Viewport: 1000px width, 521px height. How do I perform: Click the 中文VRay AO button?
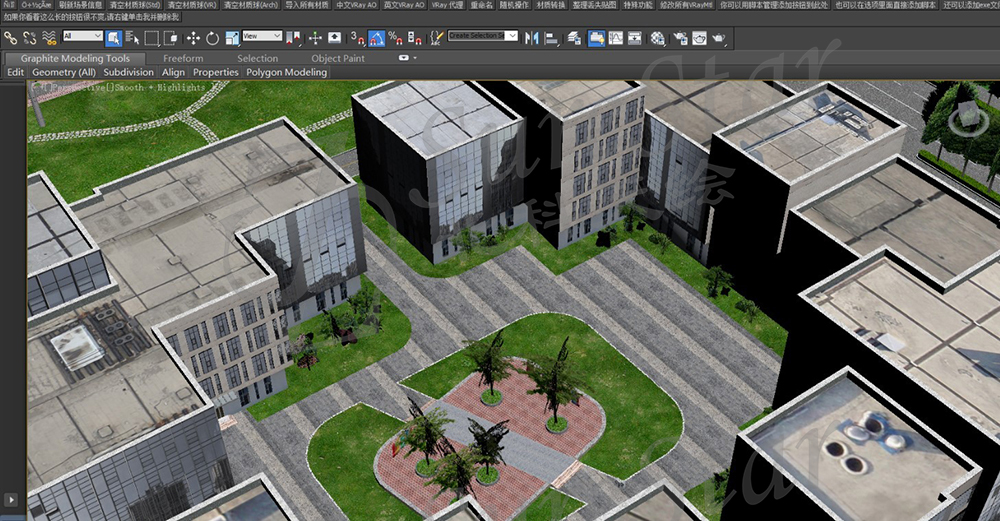(357, 4)
